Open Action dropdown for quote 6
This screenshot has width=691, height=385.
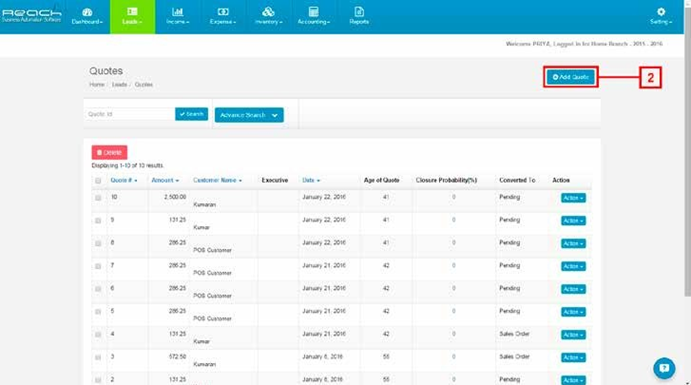tap(573, 289)
